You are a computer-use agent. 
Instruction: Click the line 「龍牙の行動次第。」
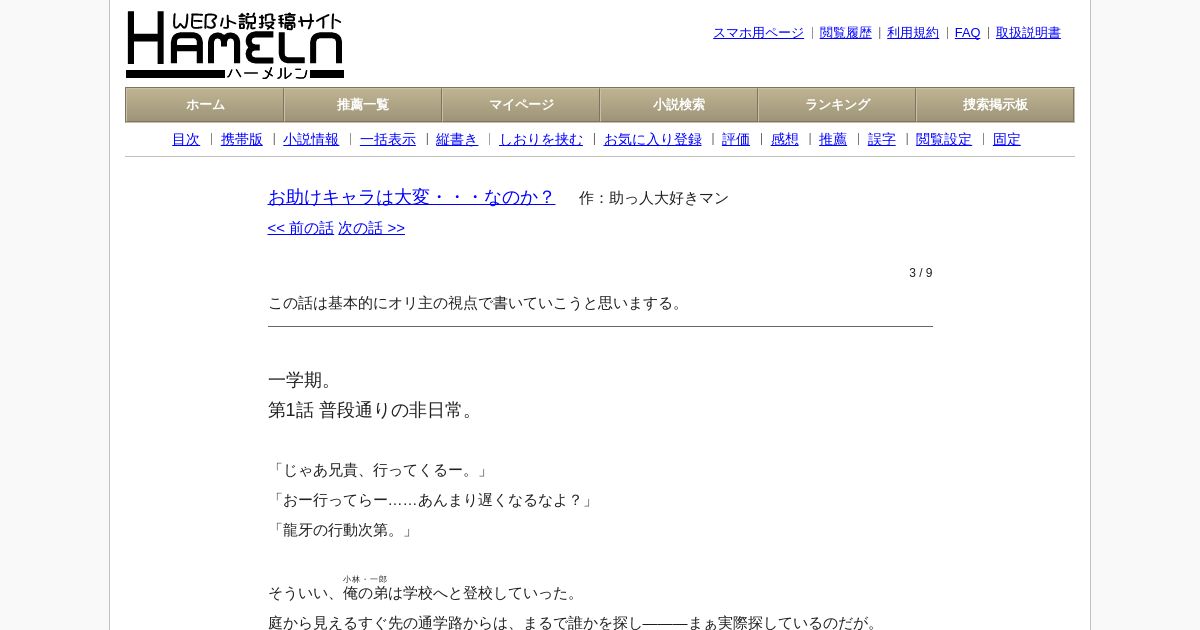343,530
